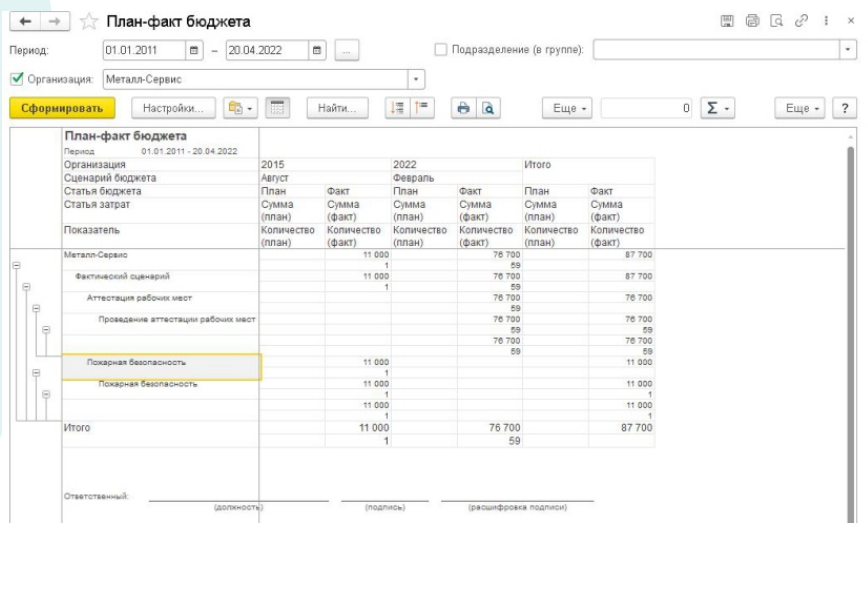Open calendar for start date 01.01.2011
868x595 pixels.
[194, 50]
